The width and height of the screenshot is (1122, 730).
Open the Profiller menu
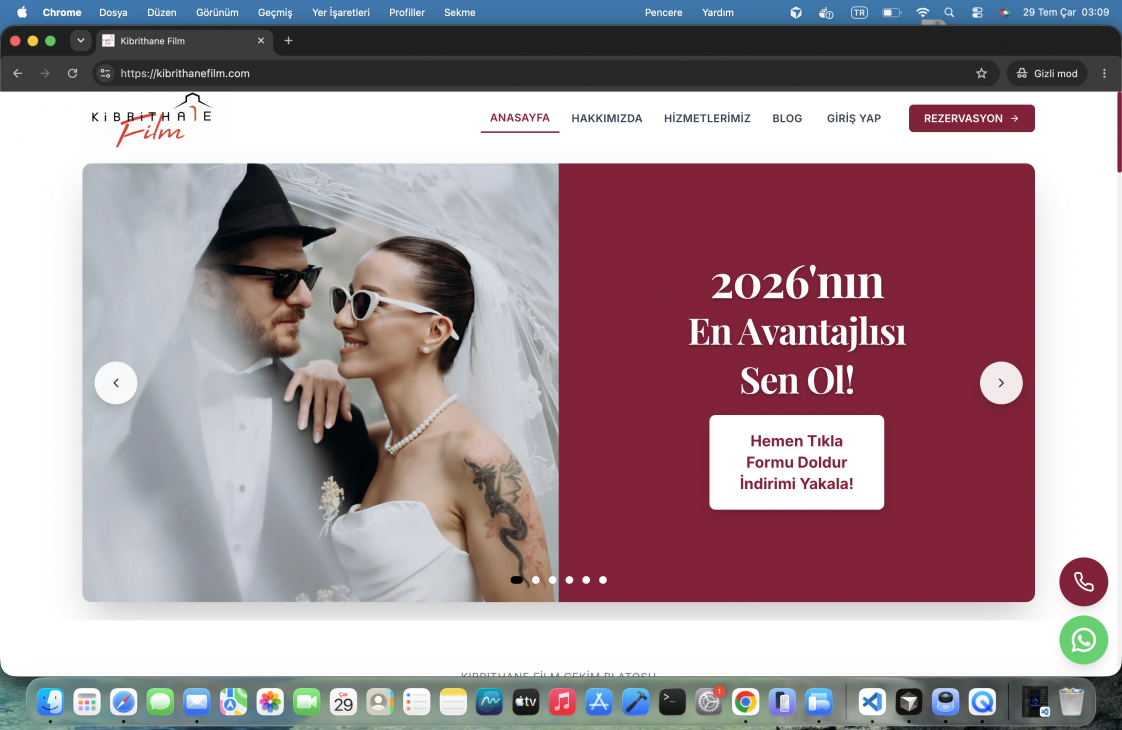pyautogui.click(x=406, y=12)
